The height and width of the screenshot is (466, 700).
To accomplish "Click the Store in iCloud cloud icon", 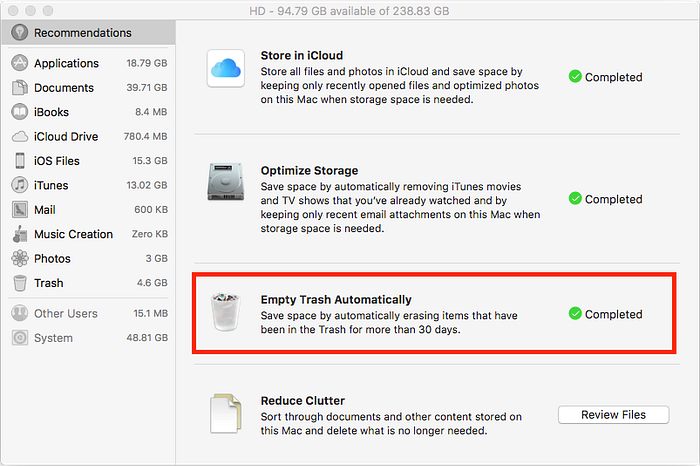I will [225, 69].
